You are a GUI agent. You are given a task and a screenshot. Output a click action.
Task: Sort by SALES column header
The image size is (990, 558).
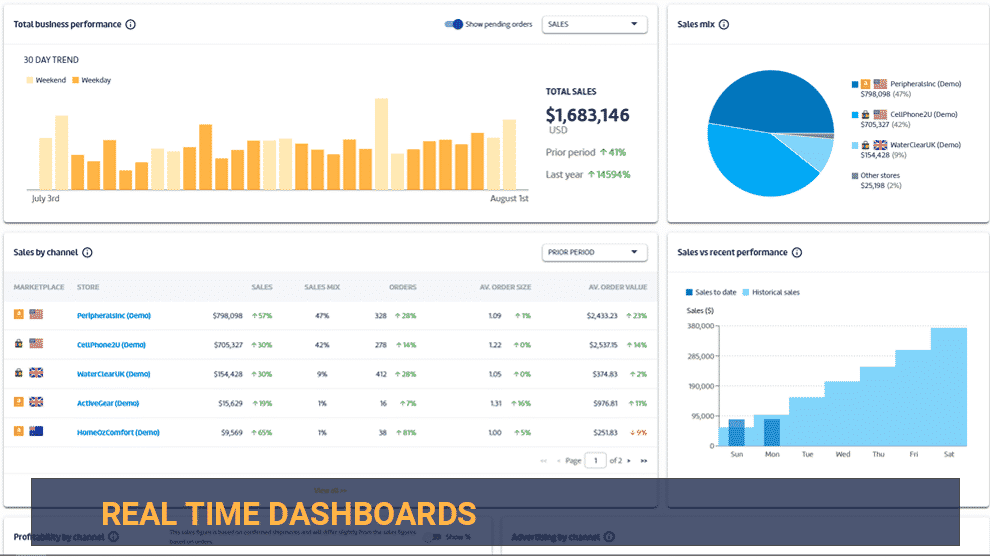coord(262,287)
